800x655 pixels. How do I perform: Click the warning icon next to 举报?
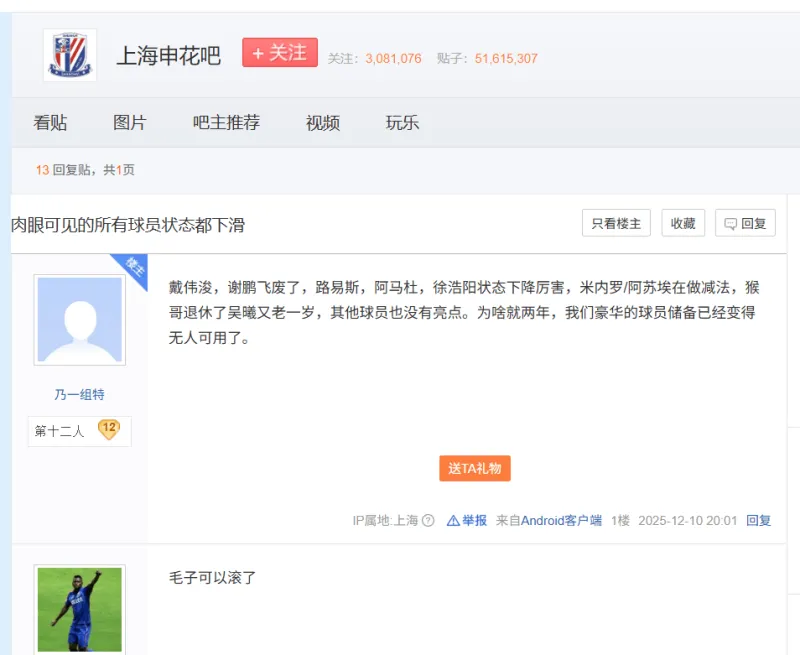coord(453,521)
